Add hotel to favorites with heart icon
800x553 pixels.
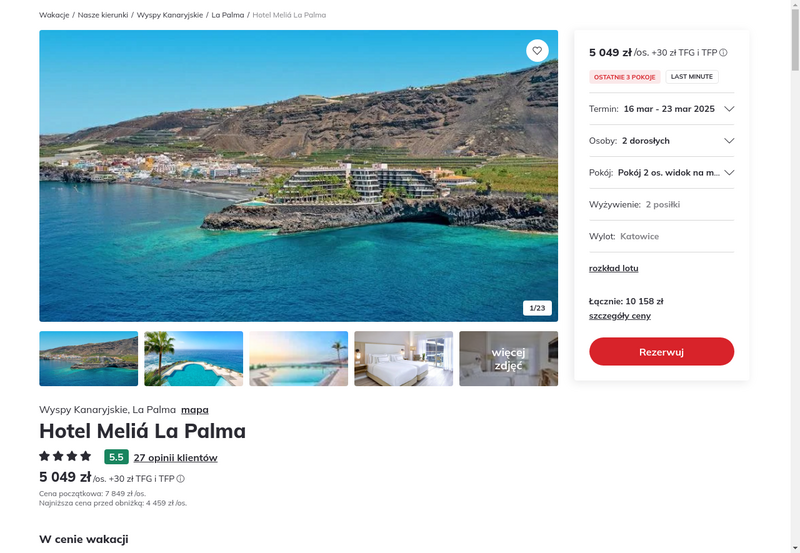(537, 51)
